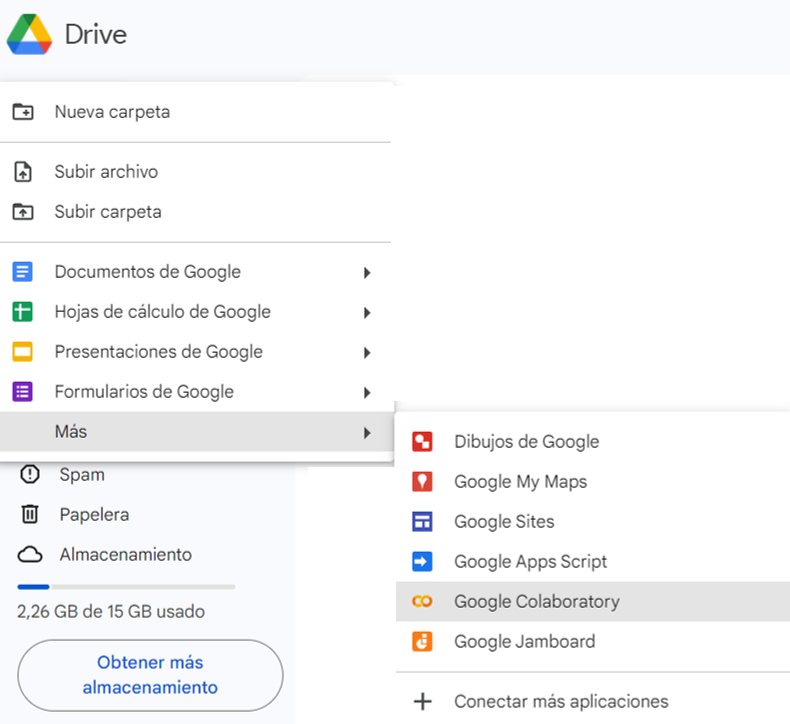The width and height of the screenshot is (790, 724).
Task: Click the green Hojas de cálculo icon
Action: coord(23,312)
